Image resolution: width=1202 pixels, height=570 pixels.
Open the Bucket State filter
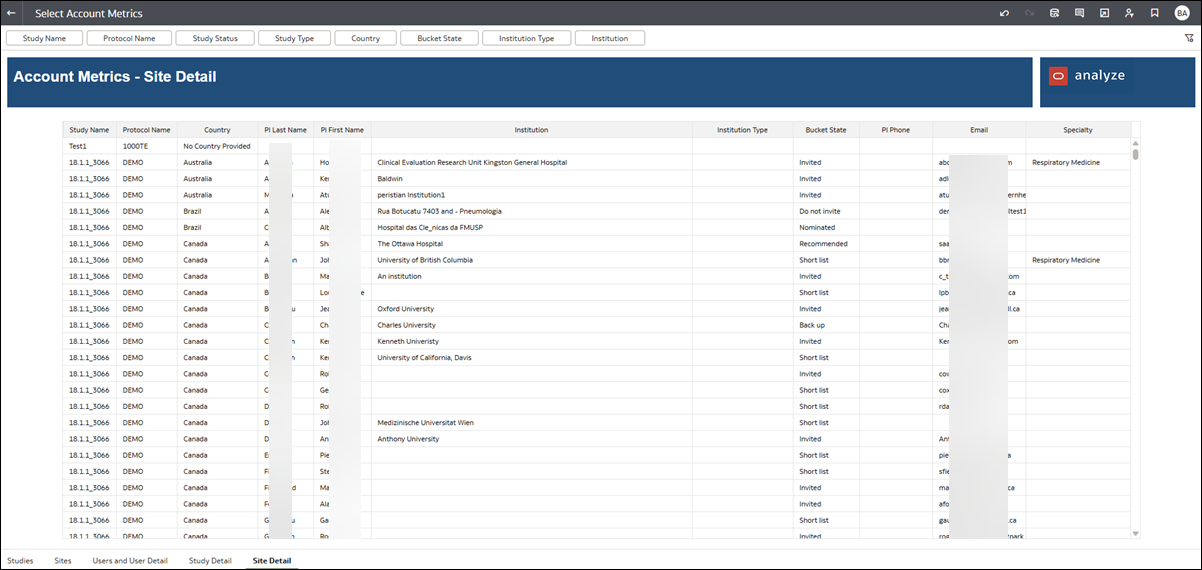point(439,38)
